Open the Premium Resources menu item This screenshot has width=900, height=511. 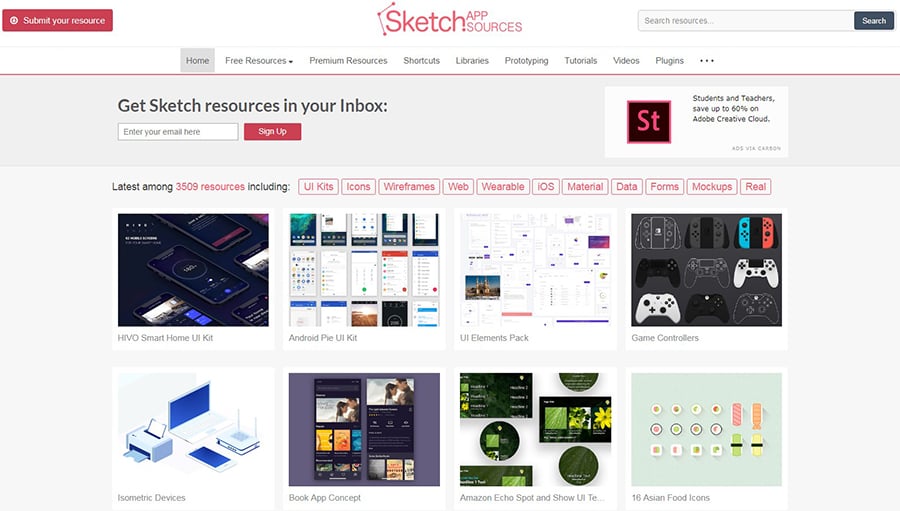tap(348, 60)
